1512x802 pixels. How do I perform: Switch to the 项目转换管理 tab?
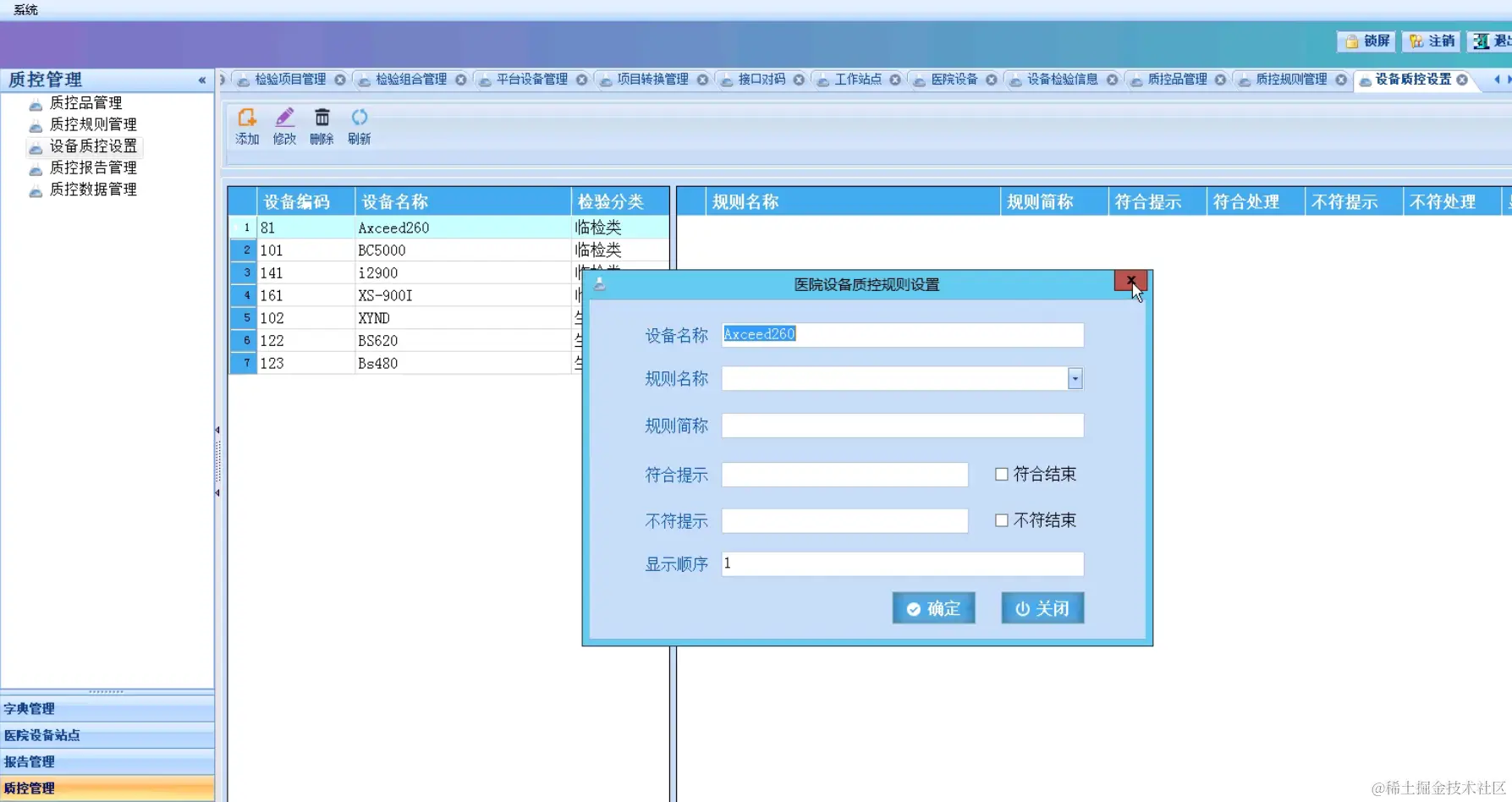[652, 80]
